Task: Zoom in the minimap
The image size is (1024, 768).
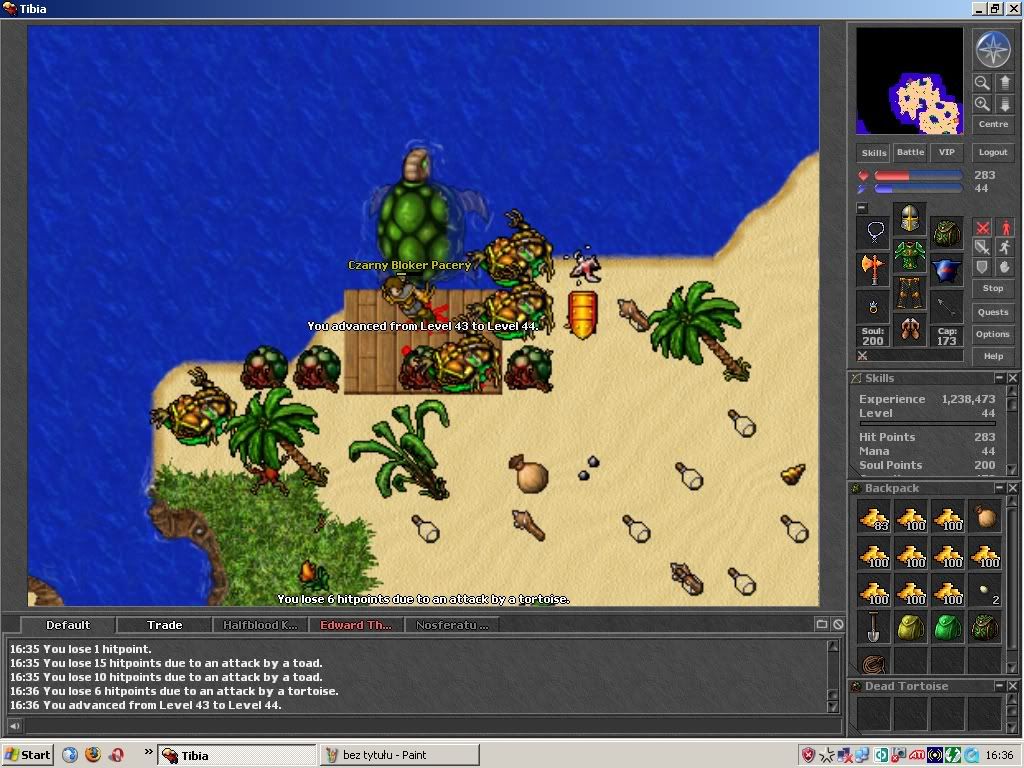Action: click(982, 104)
